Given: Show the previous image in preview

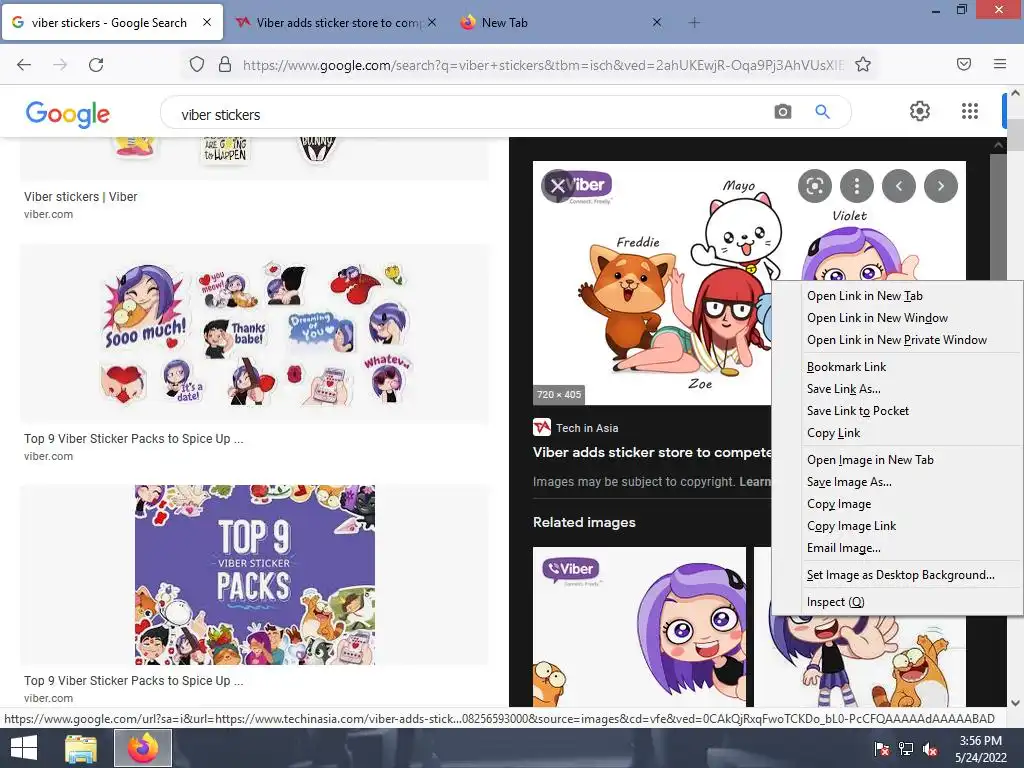Looking at the screenshot, I should click(x=899, y=186).
